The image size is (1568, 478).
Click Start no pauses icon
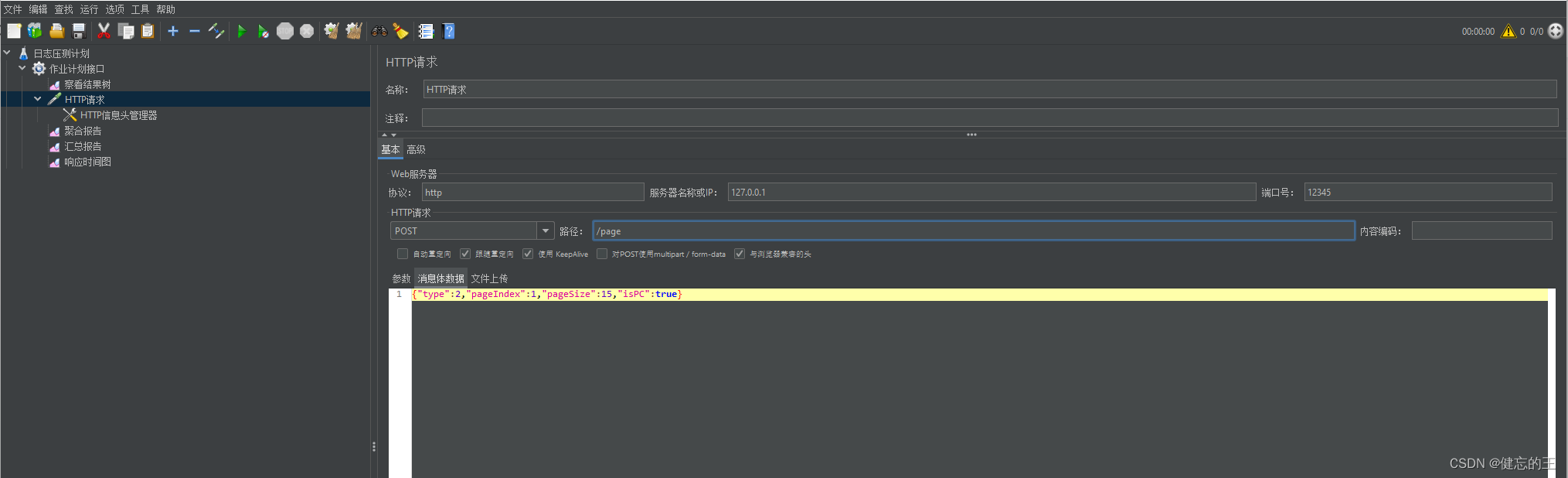click(263, 31)
